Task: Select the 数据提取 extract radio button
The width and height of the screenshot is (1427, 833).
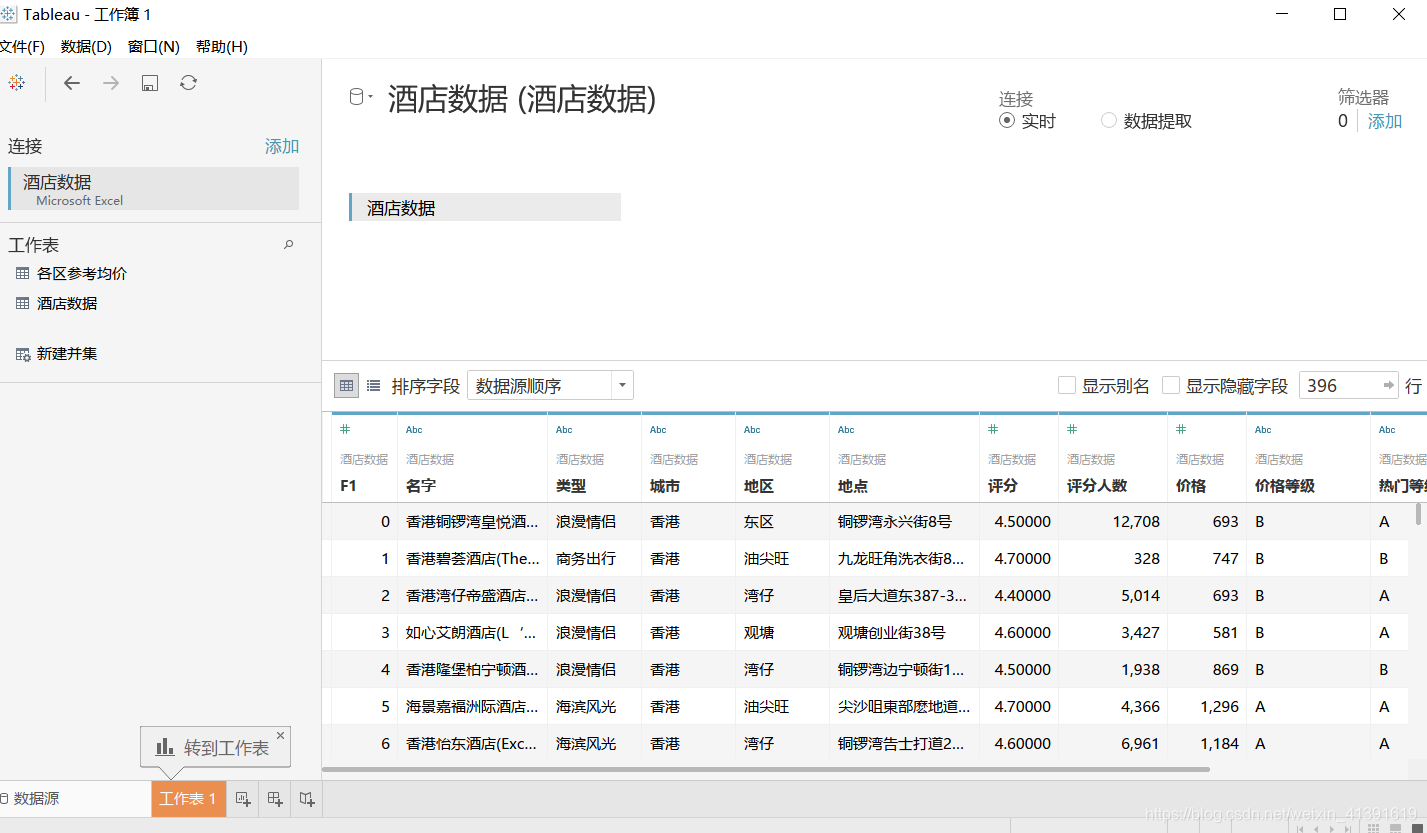Action: pos(1108,121)
